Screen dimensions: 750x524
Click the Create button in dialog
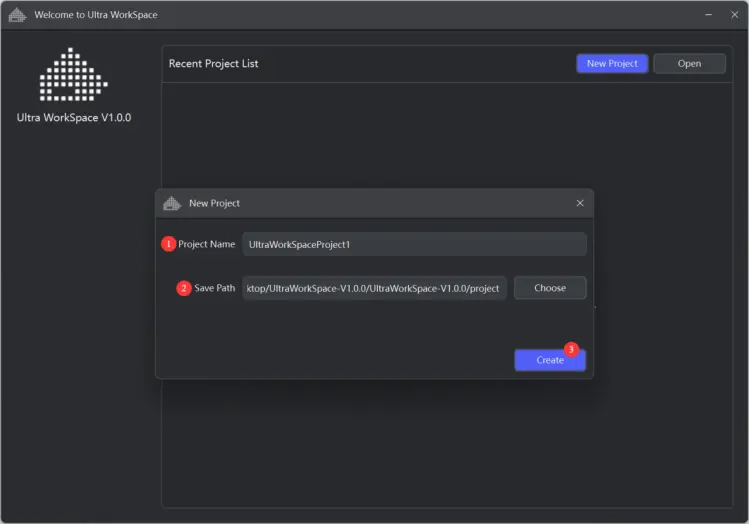point(550,360)
